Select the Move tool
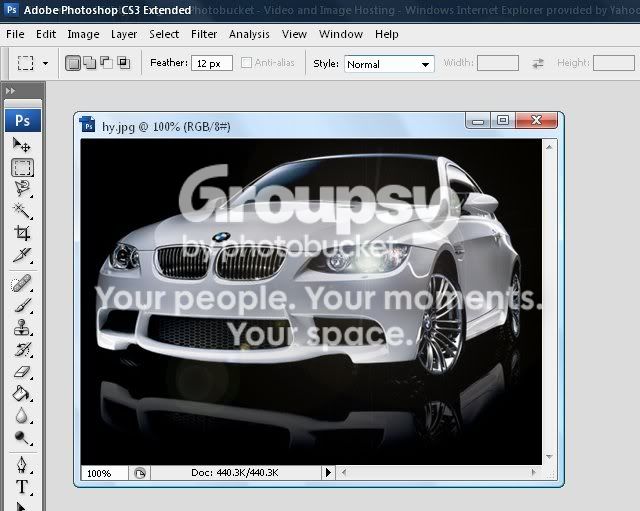This screenshot has height=511, width=640. coord(22,145)
